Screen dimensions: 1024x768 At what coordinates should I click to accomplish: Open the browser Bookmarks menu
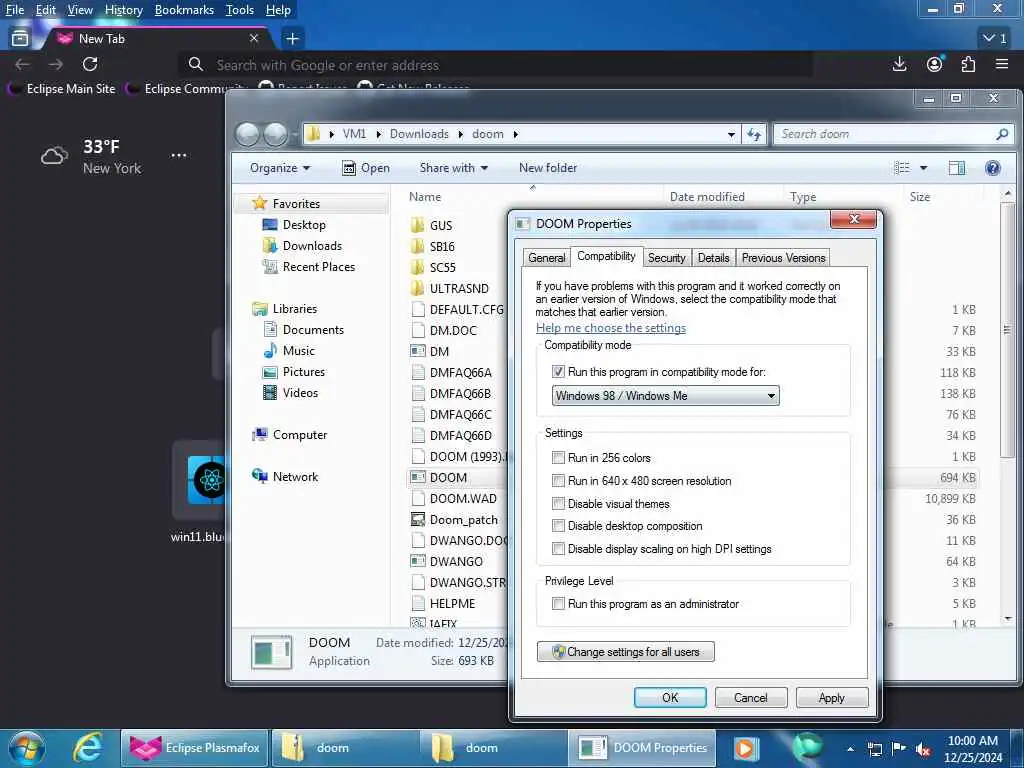pos(184,10)
